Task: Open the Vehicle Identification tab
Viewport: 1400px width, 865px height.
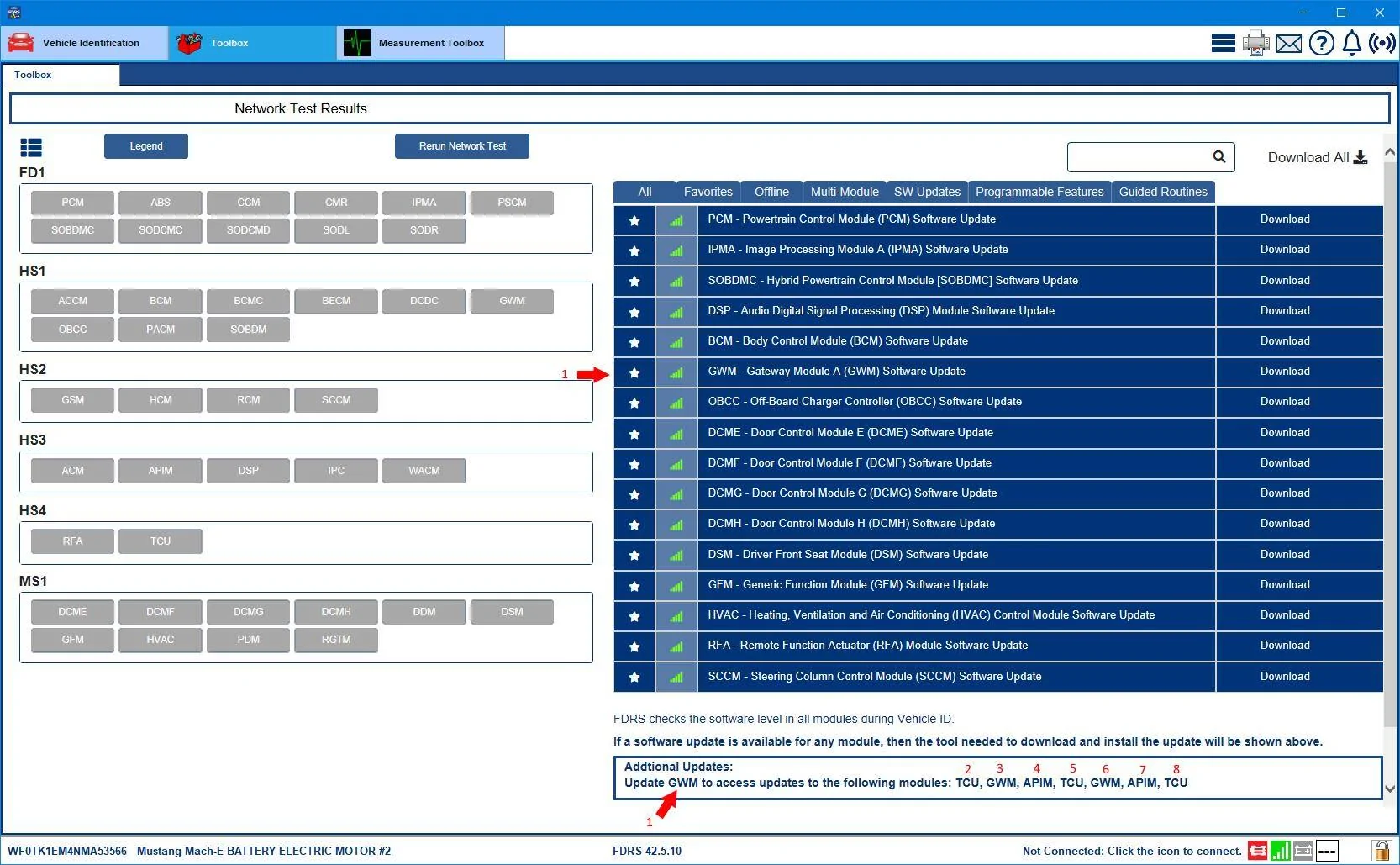Action: [x=84, y=43]
